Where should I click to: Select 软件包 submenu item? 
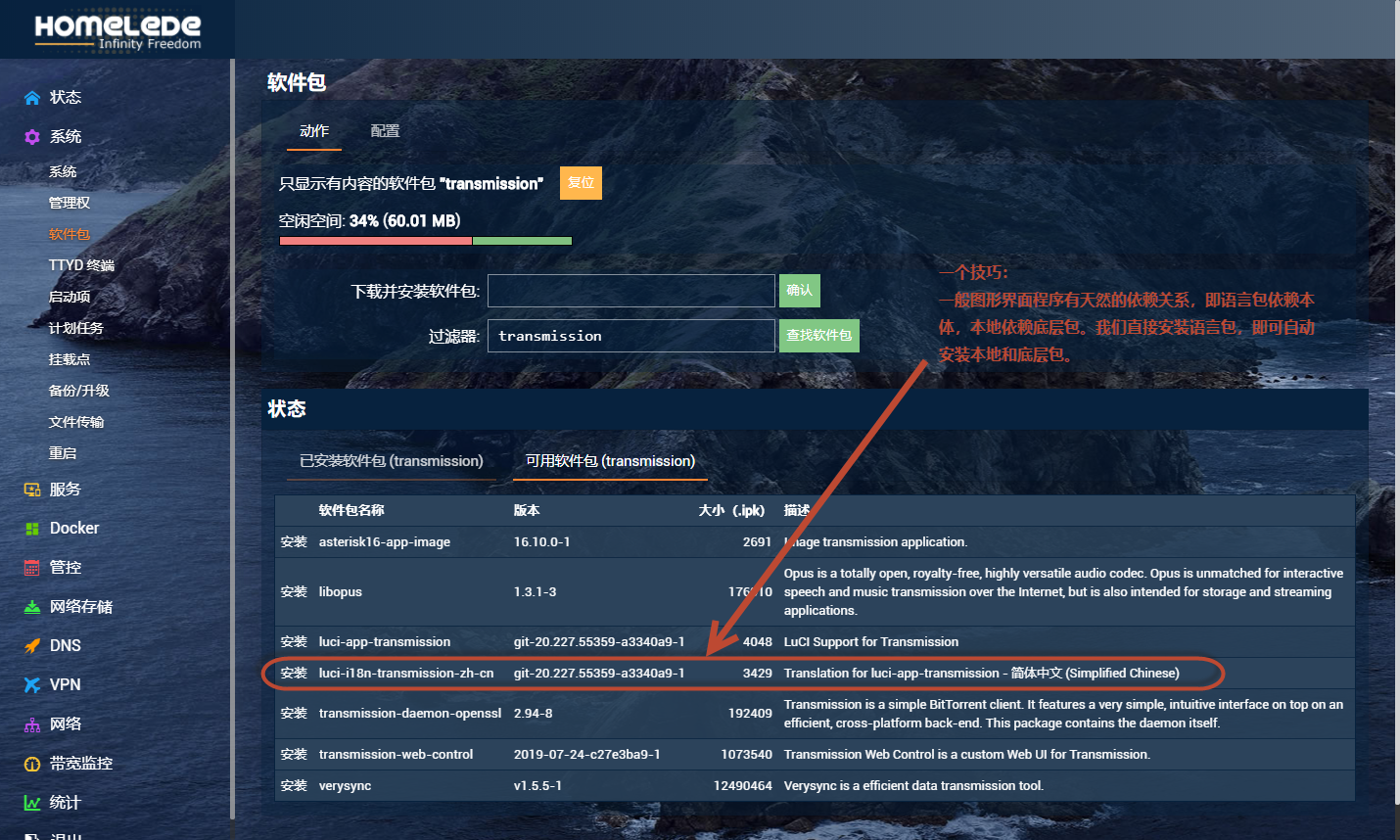coord(70,234)
